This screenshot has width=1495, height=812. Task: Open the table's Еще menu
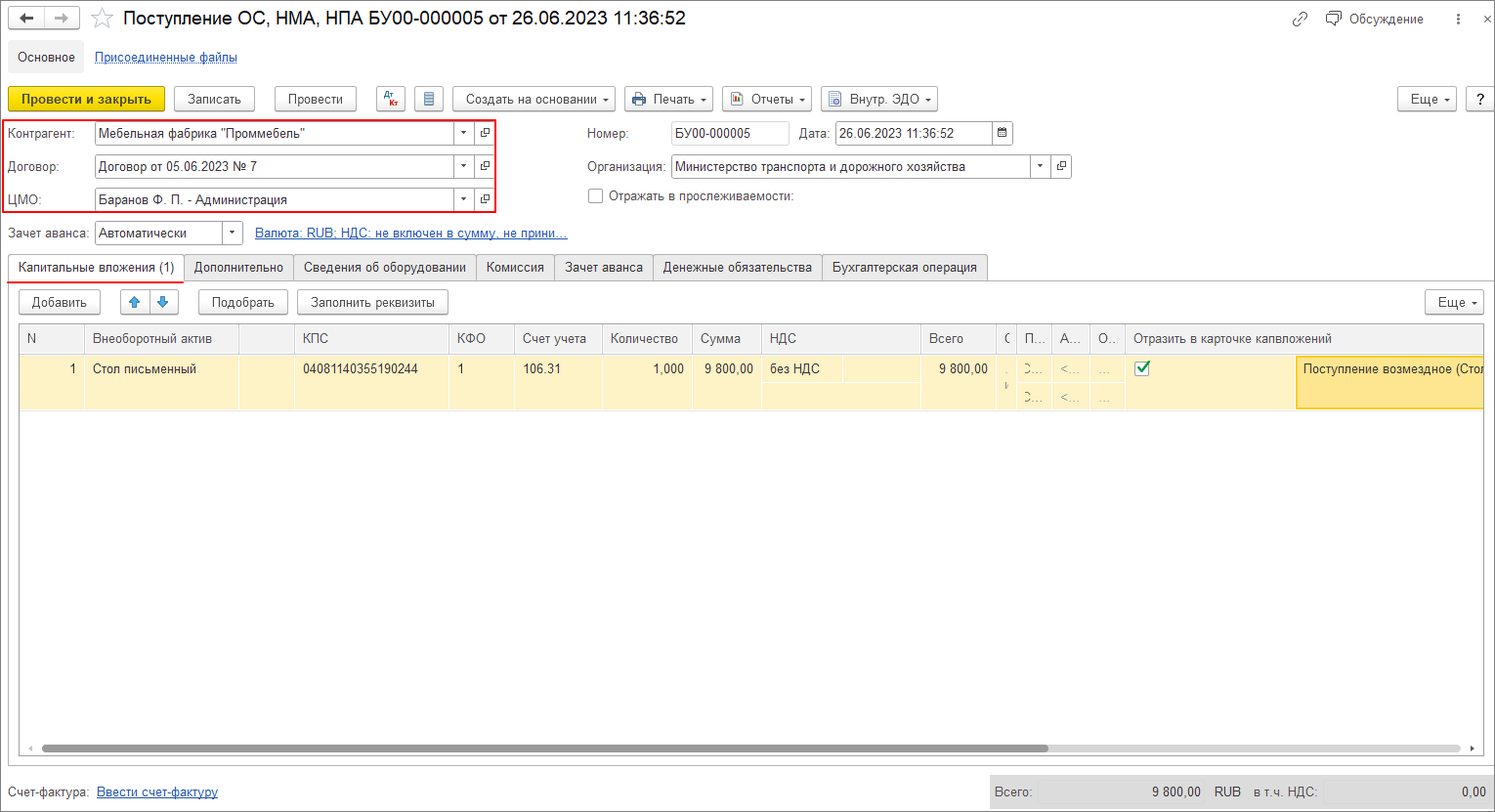pyautogui.click(x=1454, y=302)
